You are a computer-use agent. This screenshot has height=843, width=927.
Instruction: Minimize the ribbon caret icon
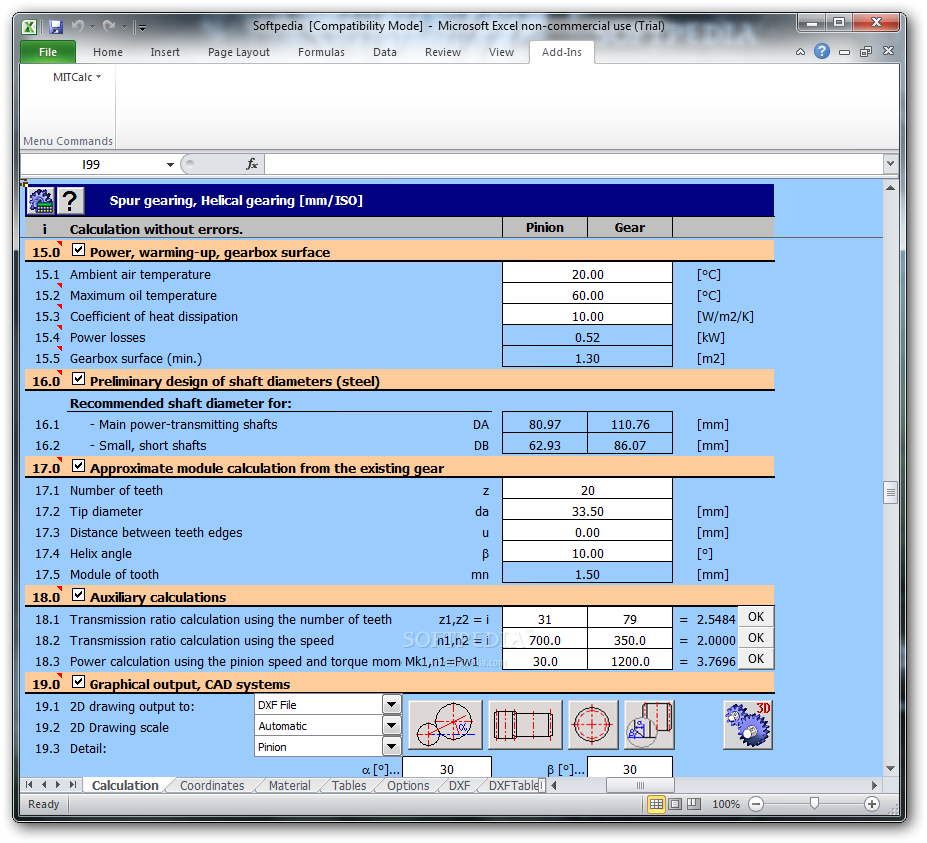(800, 52)
